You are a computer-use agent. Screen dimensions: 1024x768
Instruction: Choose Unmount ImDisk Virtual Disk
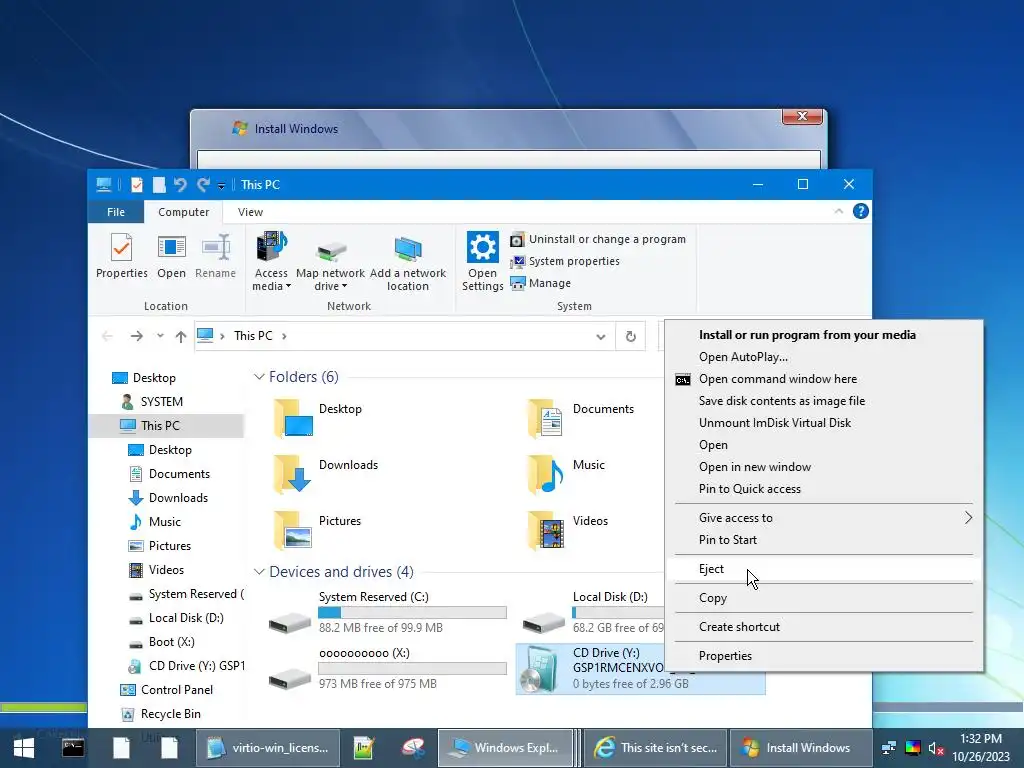click(775, 423)
